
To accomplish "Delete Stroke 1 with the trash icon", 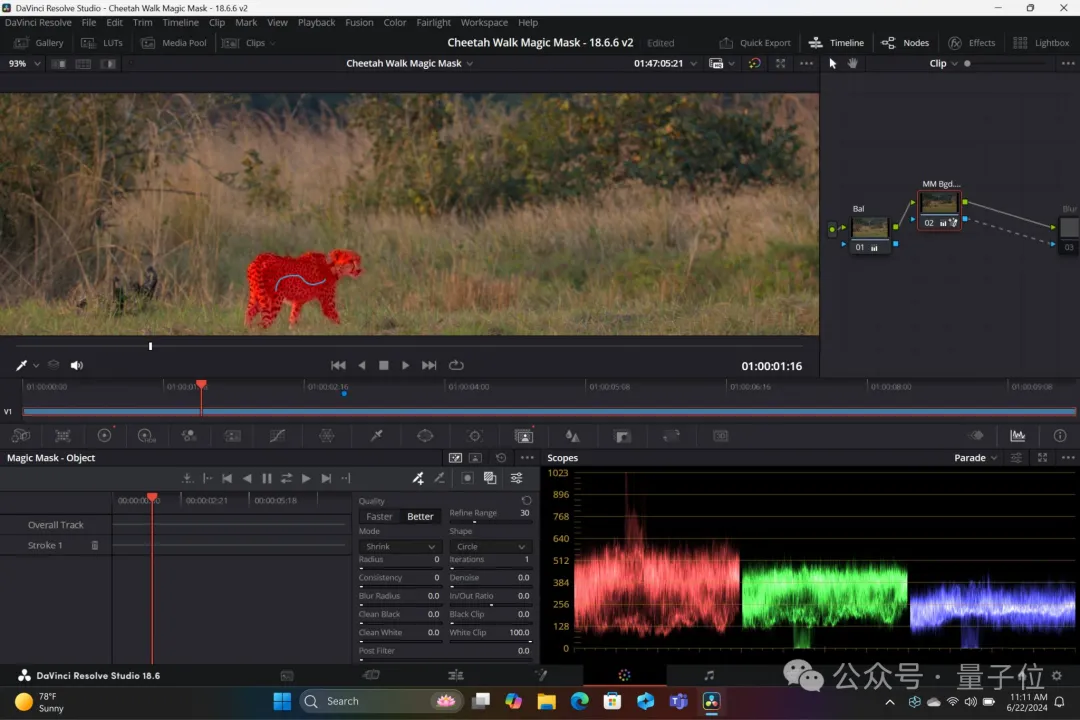I will (95, 545).
